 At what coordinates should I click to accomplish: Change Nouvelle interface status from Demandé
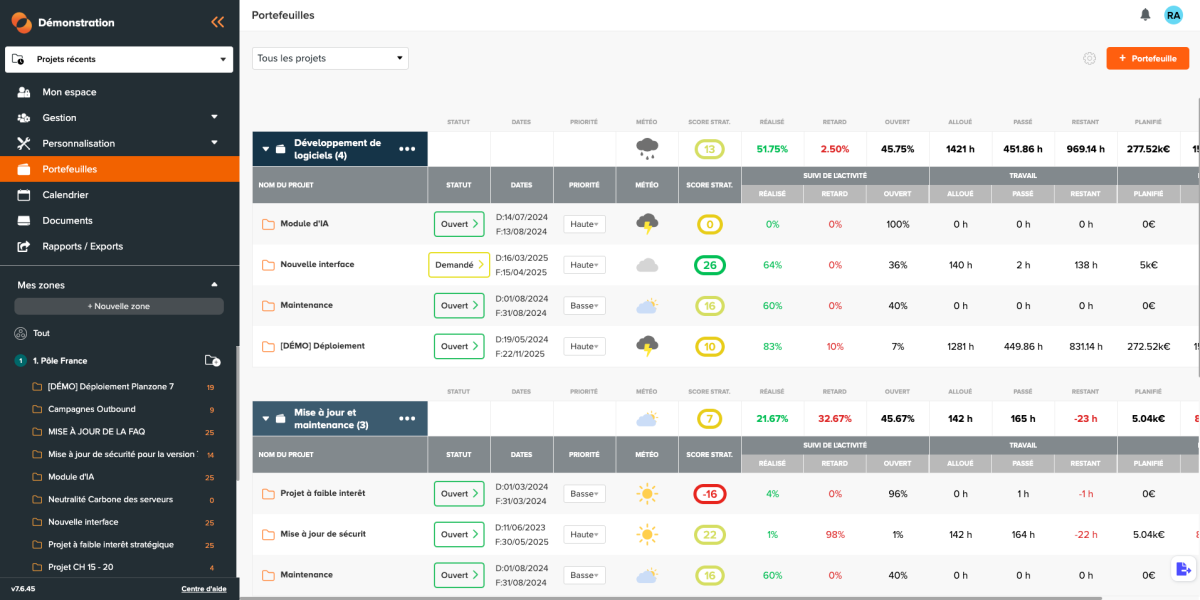pyautogui.click(x=459, y=265)
